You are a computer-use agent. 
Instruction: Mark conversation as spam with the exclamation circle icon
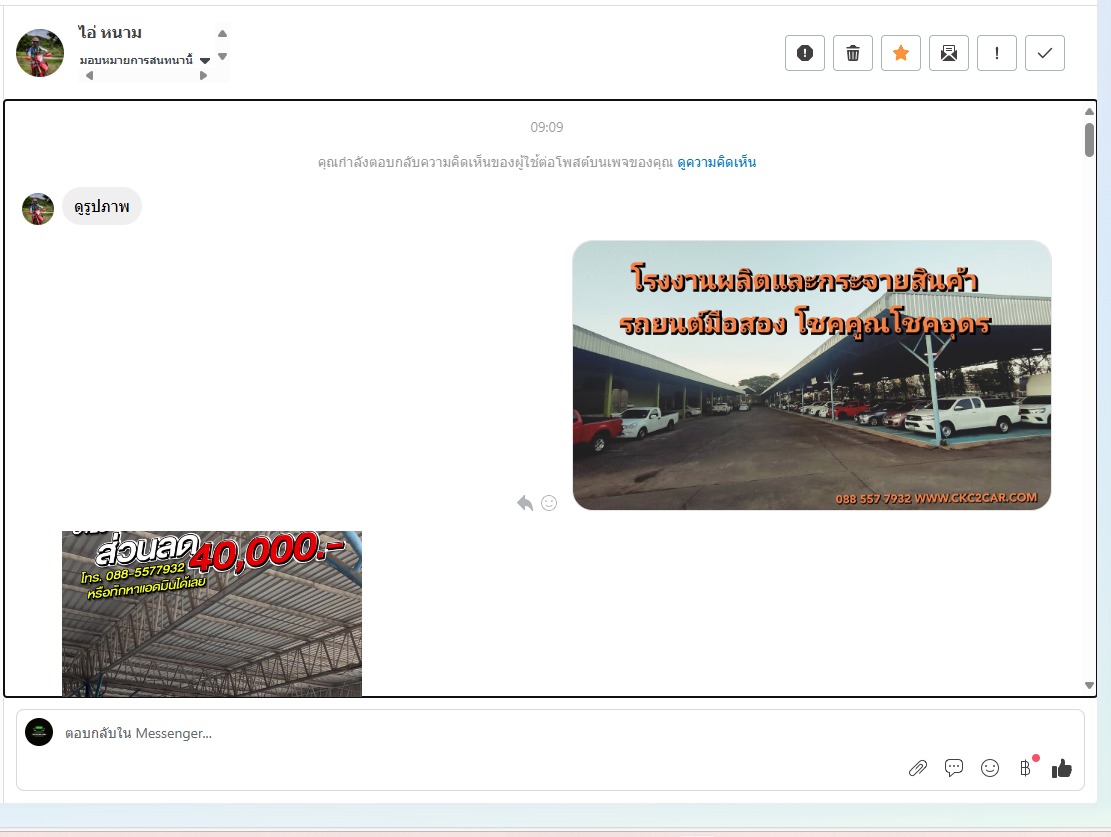coord(805,53)
